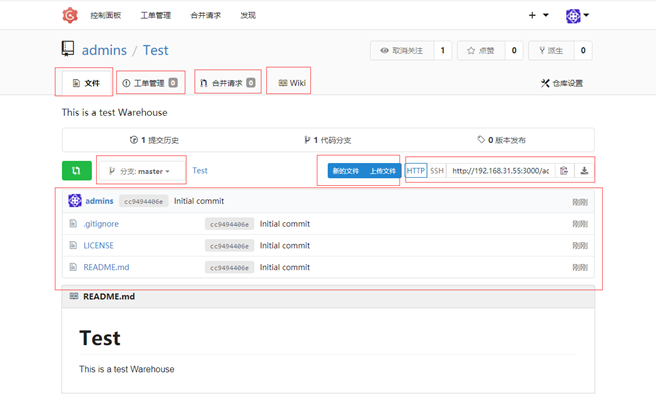Expand the 分支: master branch dropdown
Viewport: 656px width, 400px height.
(x=141, y=171)
